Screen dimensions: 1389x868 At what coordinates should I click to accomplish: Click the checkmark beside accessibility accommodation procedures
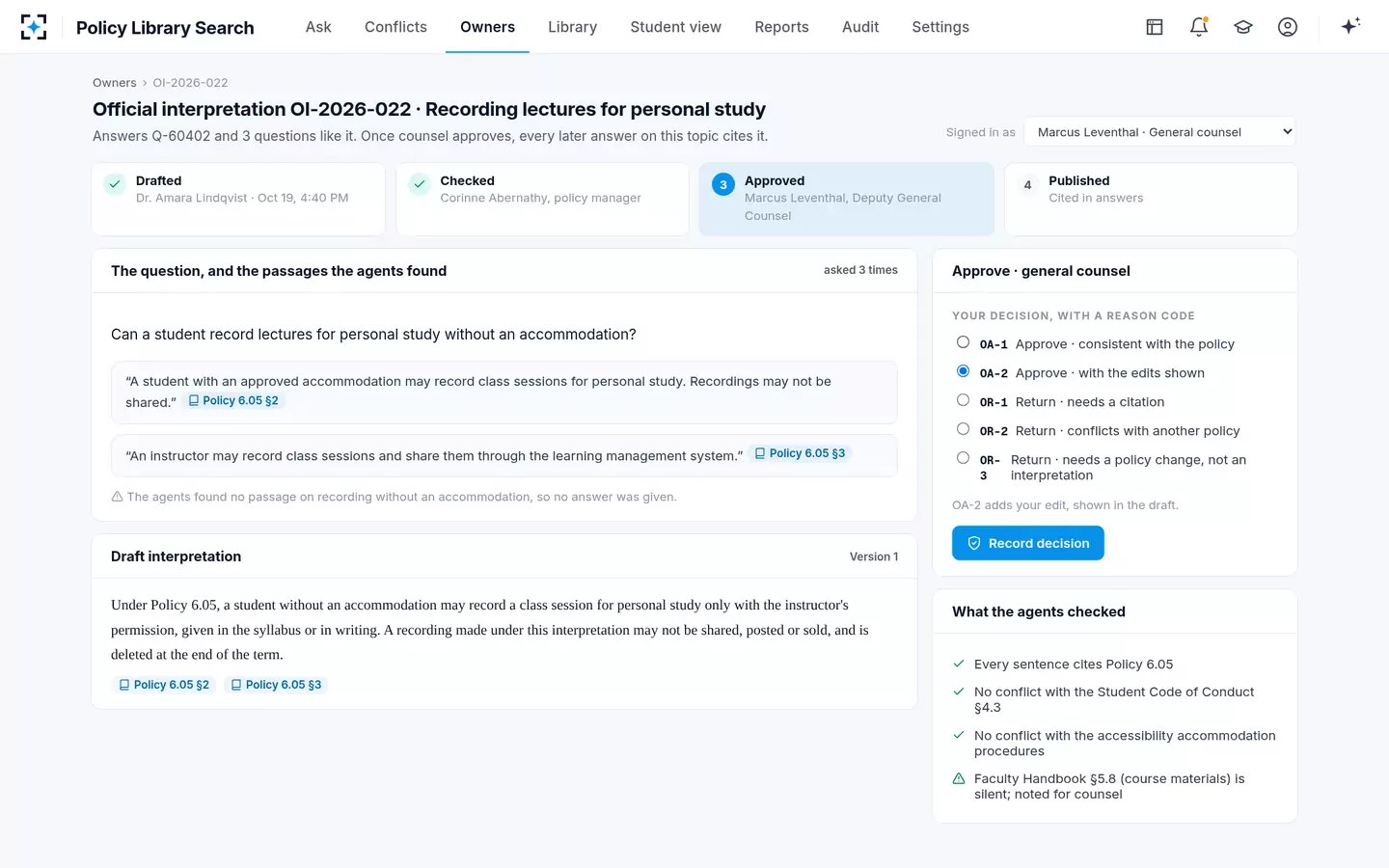[959, 735]
